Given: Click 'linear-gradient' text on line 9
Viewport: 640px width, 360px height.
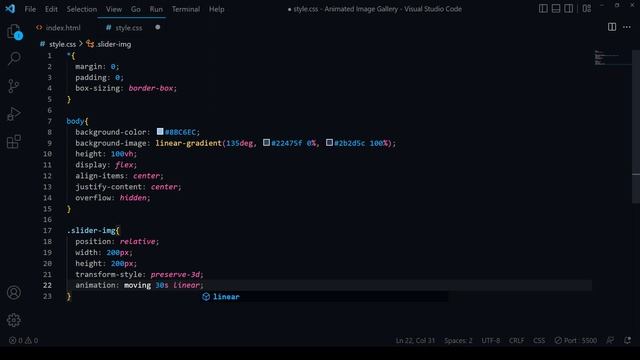Looking at the screenshot, I should 189,143.
